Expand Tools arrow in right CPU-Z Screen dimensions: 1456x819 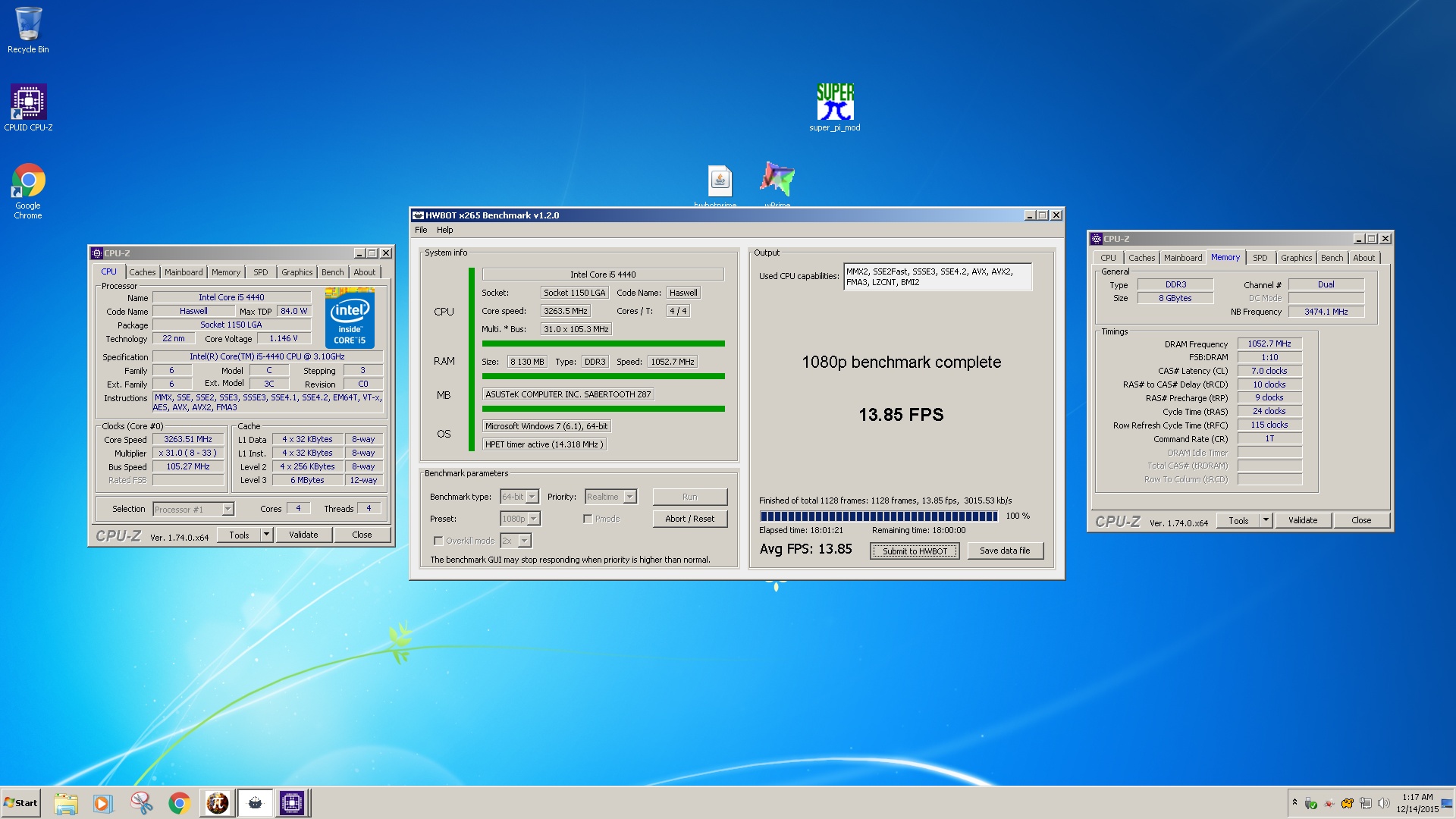1266,520
